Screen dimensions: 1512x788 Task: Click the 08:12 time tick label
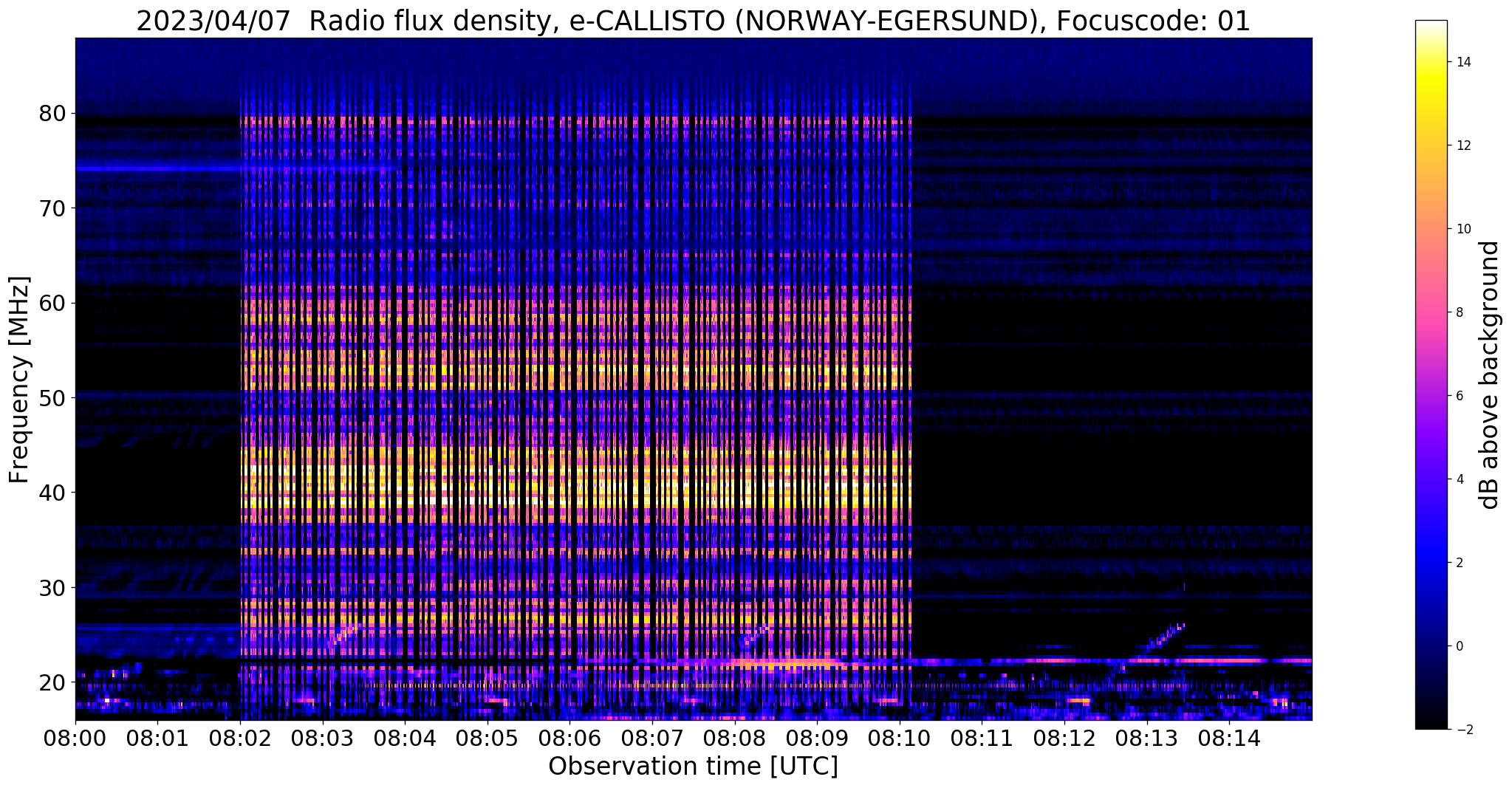click(x=1064, y=738)
